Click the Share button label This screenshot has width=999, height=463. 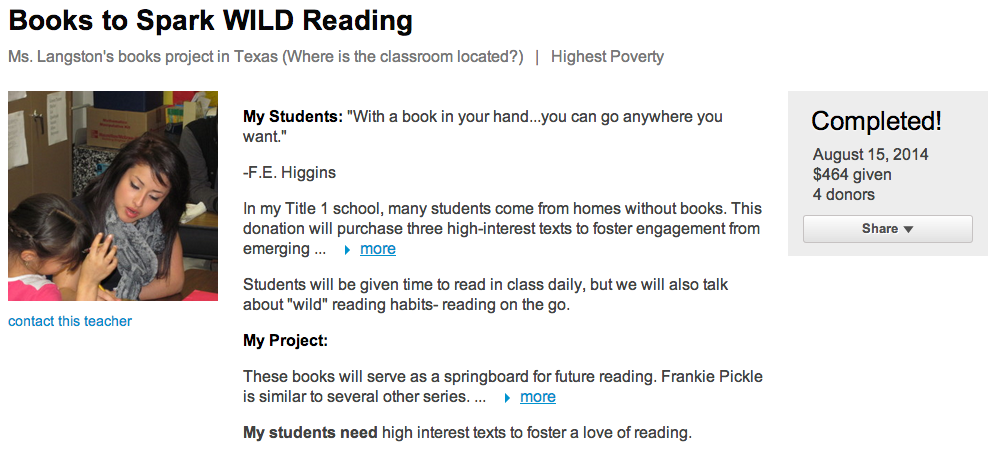click(x=879, y=229)
